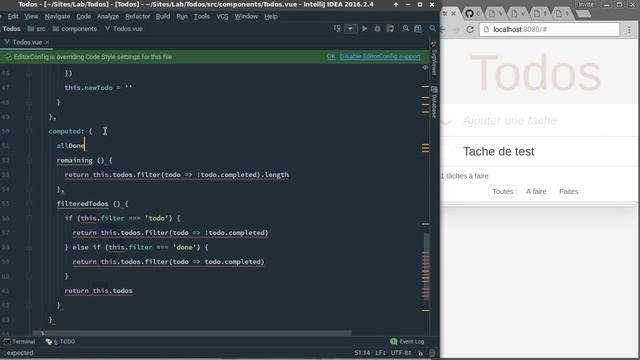Click the Search Everywhere magnifier icon

coord(432,29)
